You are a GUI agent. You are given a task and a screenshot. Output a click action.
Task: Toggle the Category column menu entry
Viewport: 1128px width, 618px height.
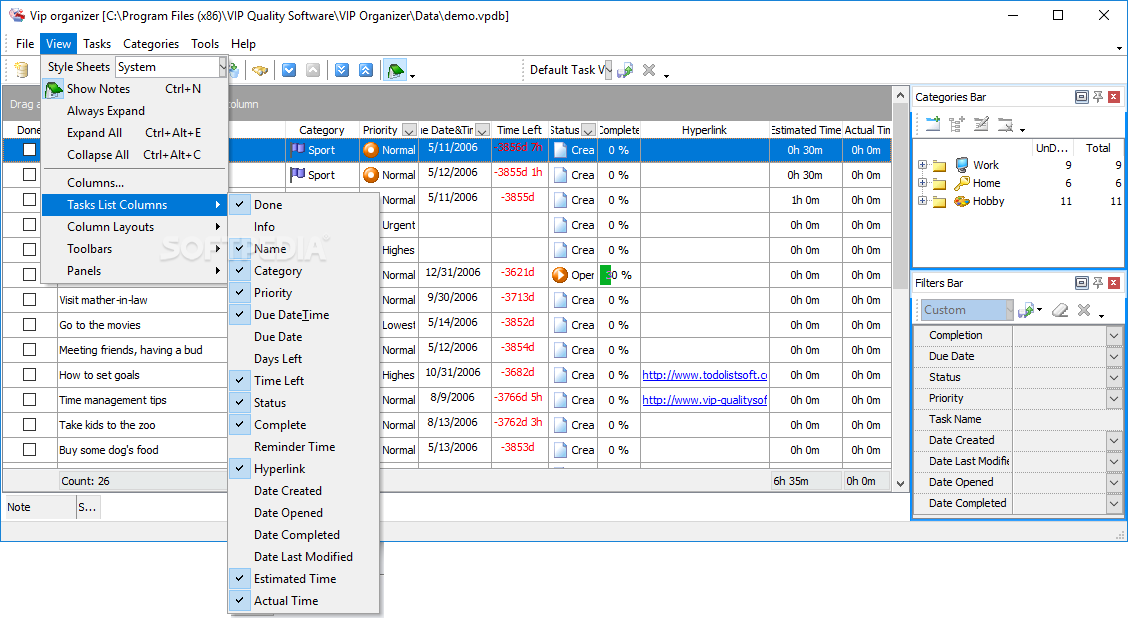click(x=304, y=271)
